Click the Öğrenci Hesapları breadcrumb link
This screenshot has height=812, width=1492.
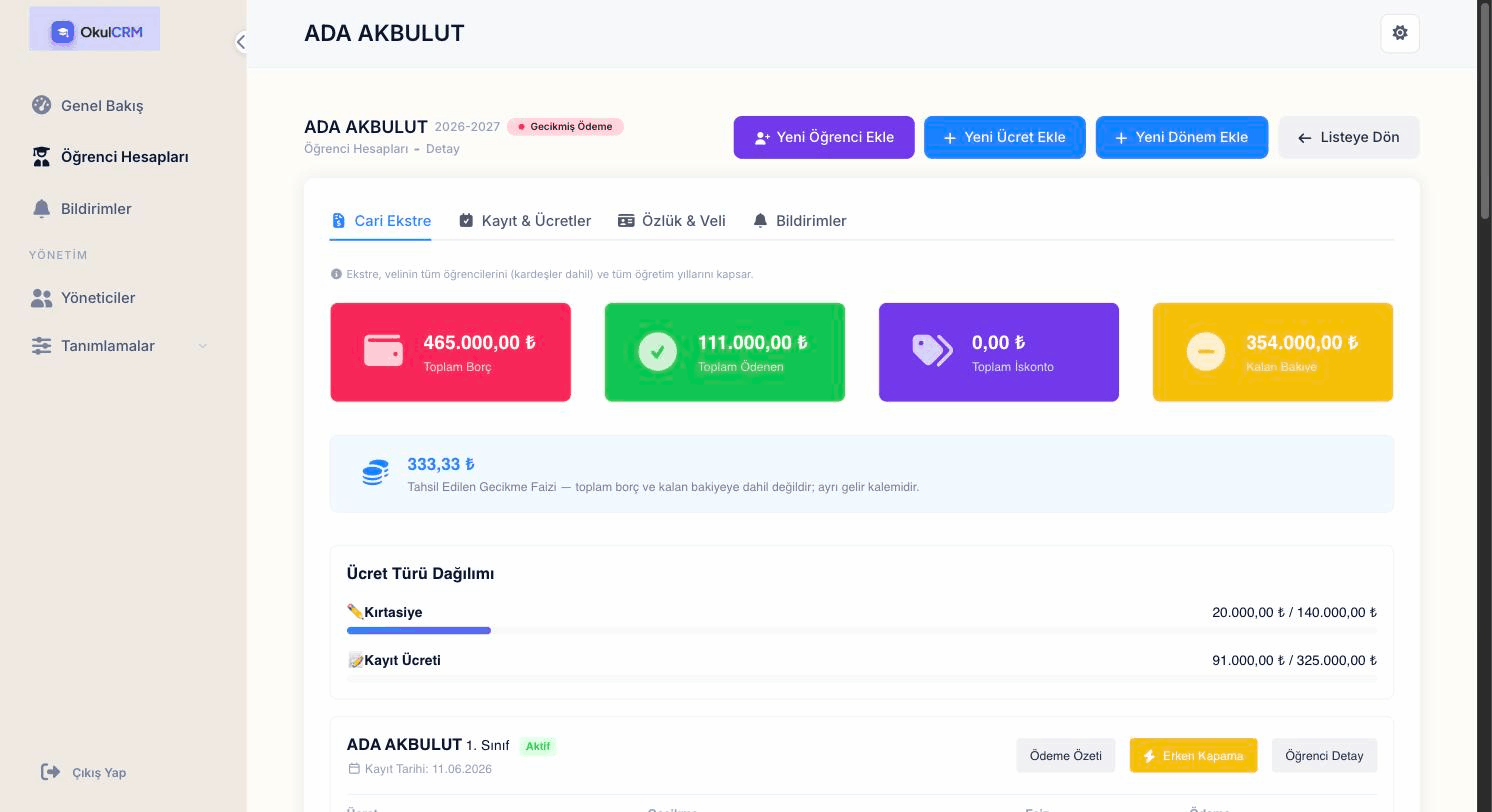pos(356,149)
